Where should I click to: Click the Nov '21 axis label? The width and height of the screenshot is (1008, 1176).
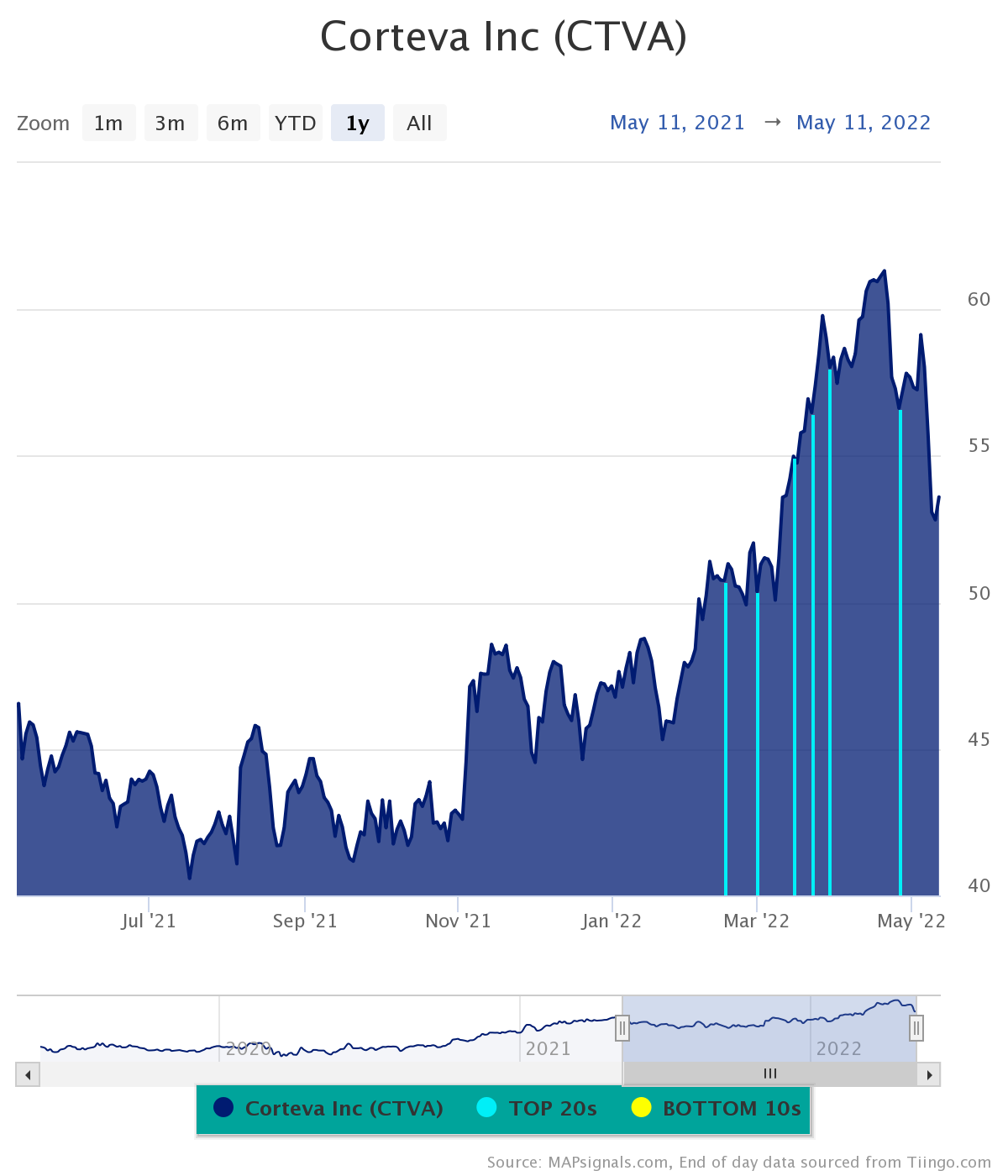[x=458, y=921]
